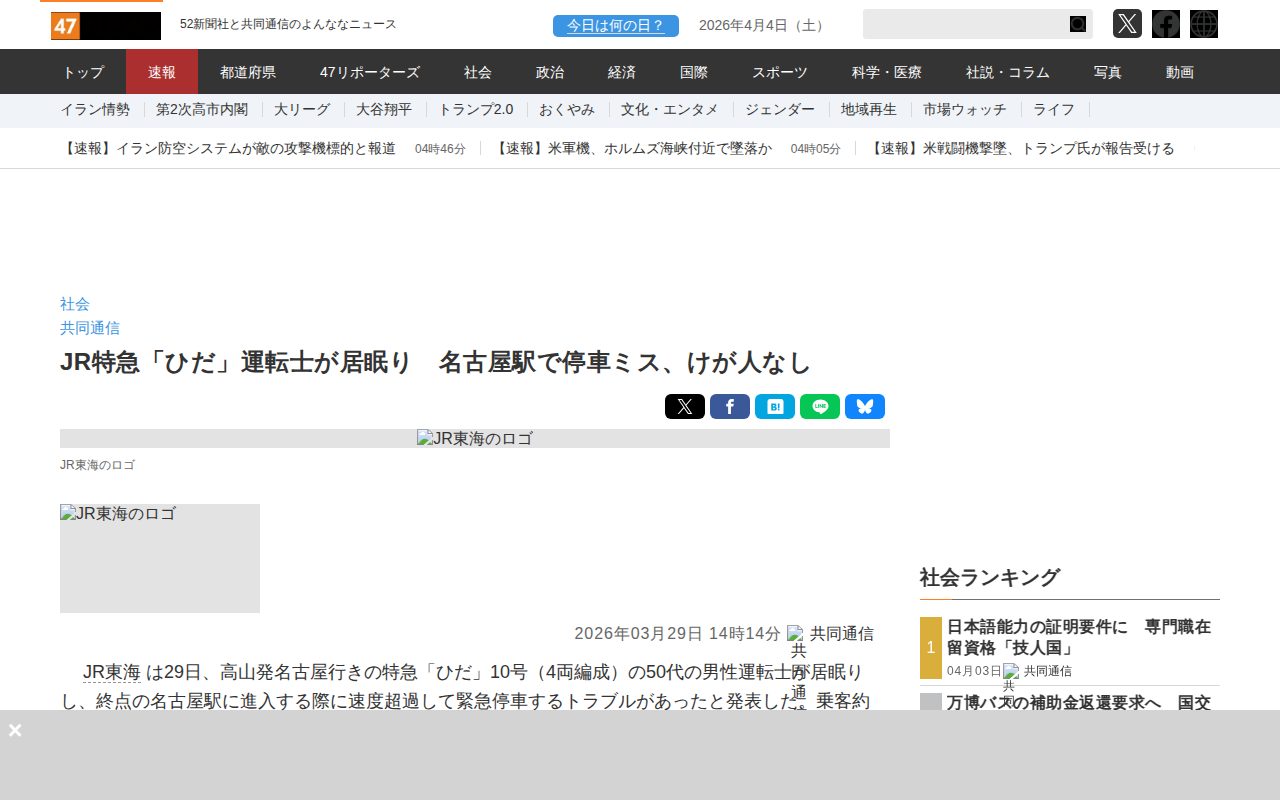The width and height of the screenshot is (1280, 800).
Task: Click the 今日は何の日？ button
Action: 616,26
